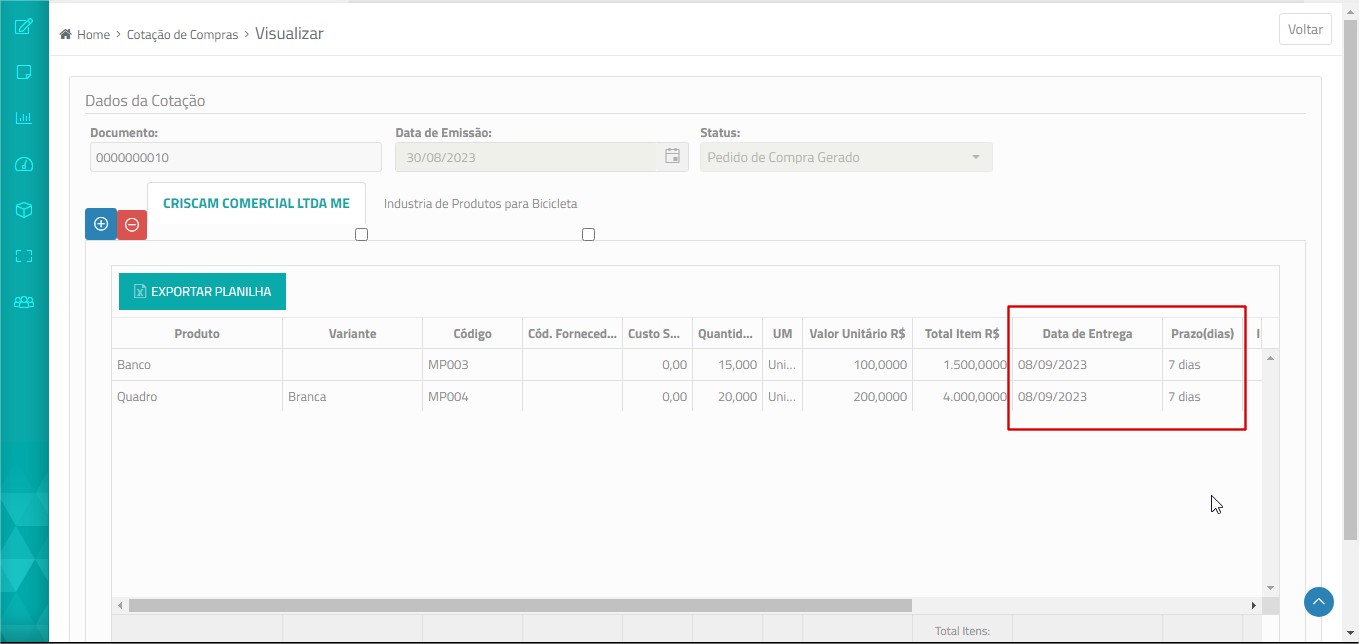This screenshot has width=1359, height=644.
Task: Click the 7 dias cell in Banco row
Action: [x=1203, y=365]
